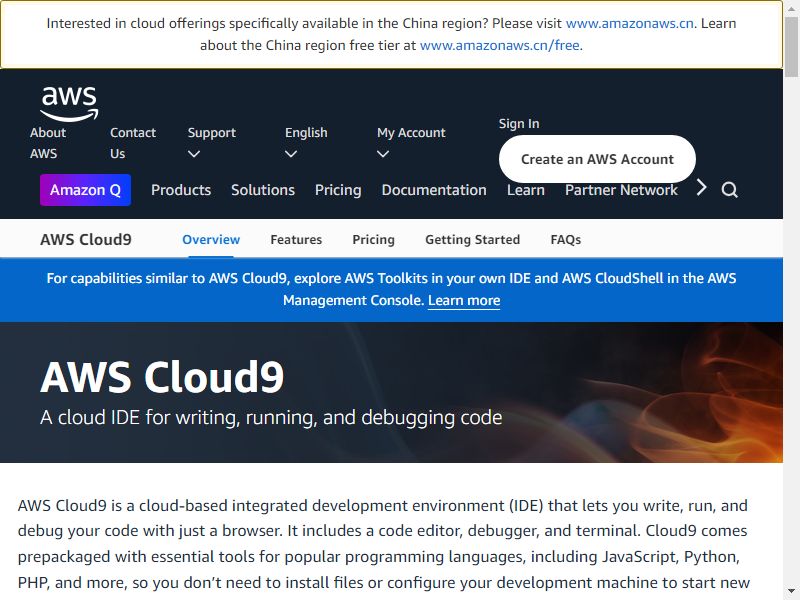Expand the Support dropdown
Screen dimensions: 800x600
[x=212, y=143]
